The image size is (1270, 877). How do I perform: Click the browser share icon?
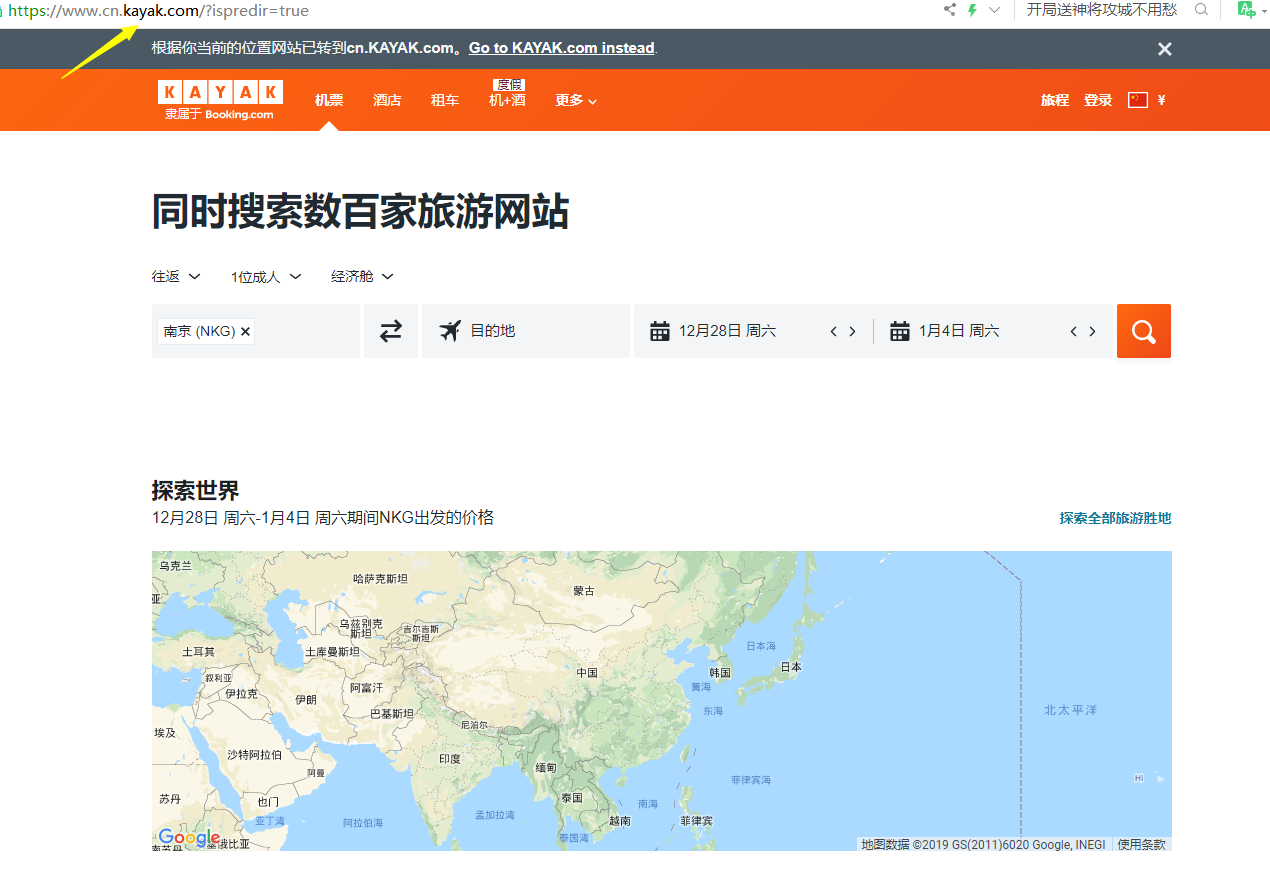coord(949,10)
